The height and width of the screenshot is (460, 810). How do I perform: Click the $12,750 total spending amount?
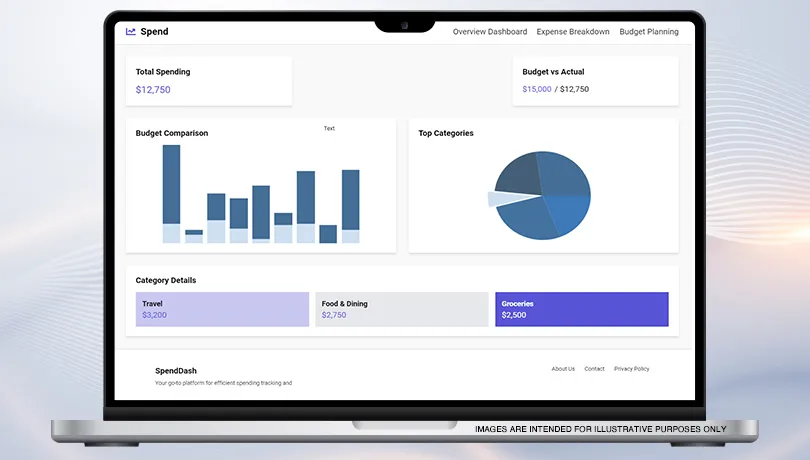(x=153, y=90)
